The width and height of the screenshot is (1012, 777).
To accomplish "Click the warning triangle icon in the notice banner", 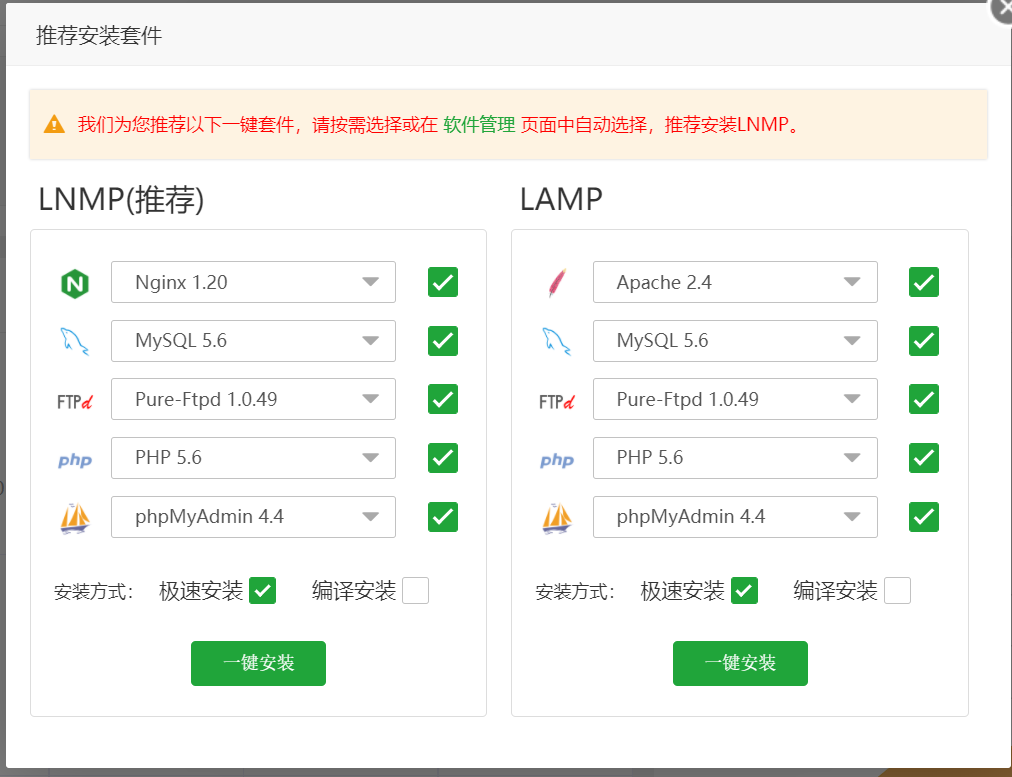I will click(x=55, y=124).
